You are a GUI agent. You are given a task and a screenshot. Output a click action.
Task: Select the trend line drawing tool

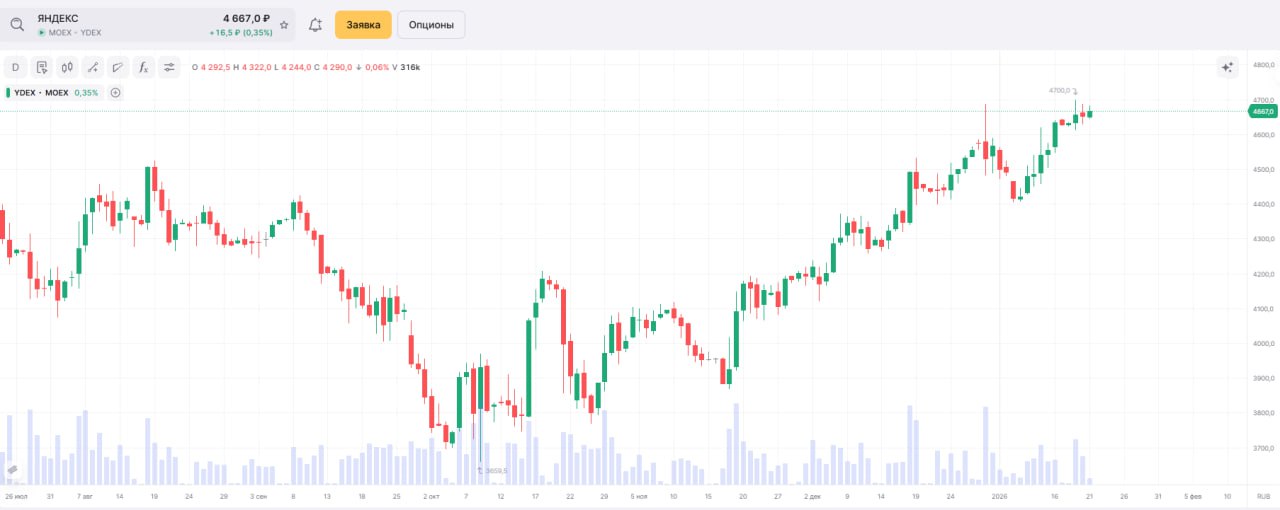(93, 67)
